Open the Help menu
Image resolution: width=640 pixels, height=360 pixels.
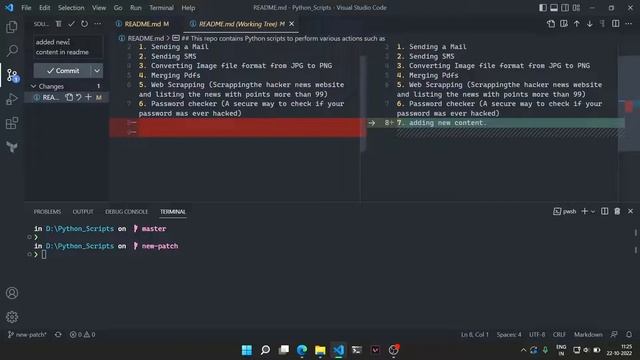tap(188, 8)
